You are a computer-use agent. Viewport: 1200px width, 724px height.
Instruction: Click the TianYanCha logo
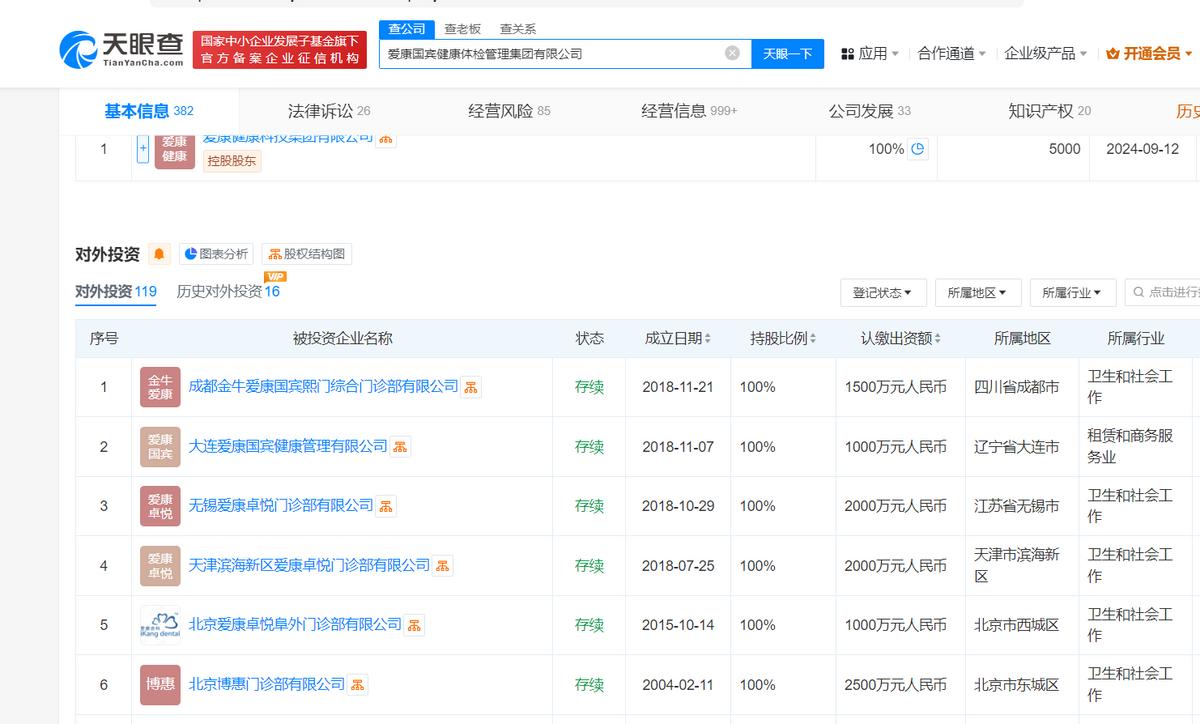121,49
